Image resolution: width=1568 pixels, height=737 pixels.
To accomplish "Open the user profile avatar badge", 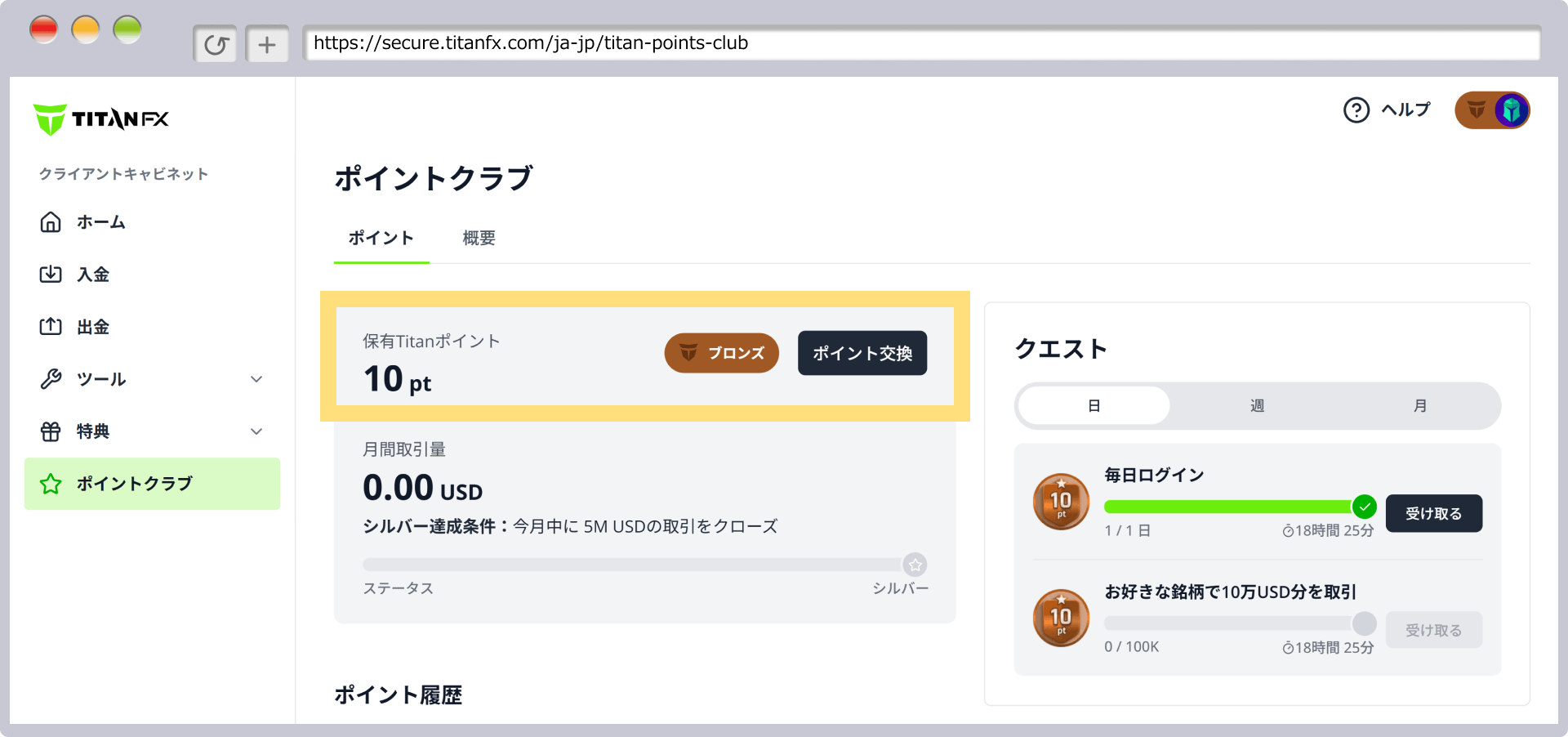I will (1492, 109).
